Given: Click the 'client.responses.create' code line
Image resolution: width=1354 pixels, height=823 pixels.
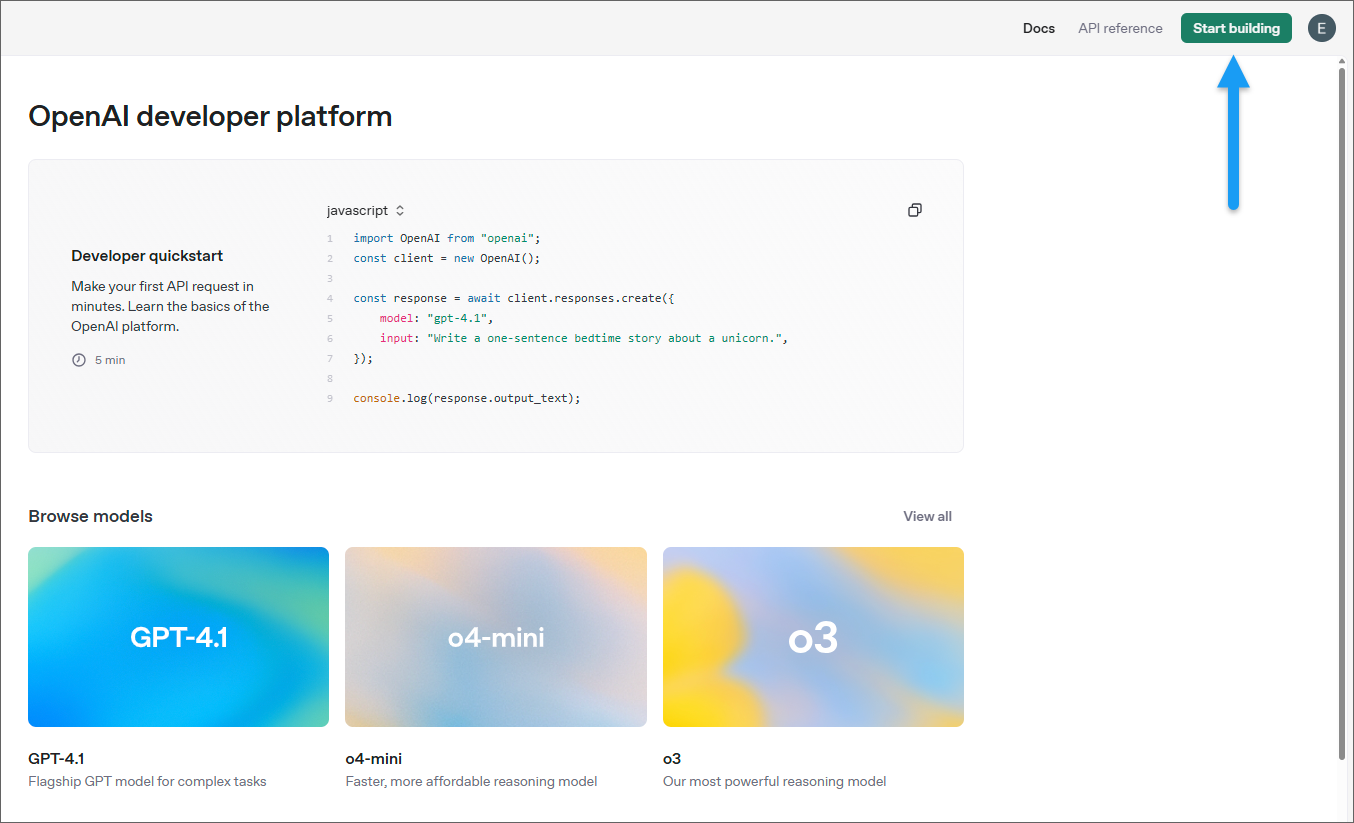Looking at the screenshot, I should click(516, 298).
